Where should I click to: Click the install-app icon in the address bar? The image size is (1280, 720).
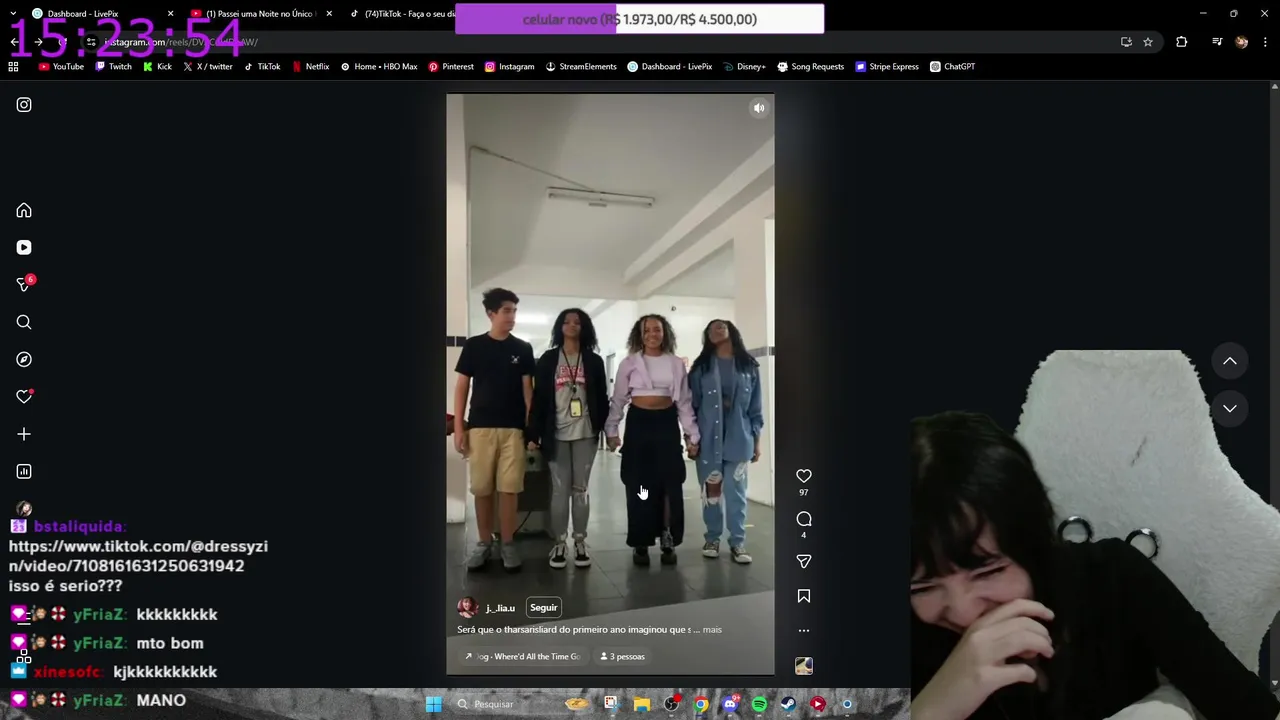point(1126,42)
